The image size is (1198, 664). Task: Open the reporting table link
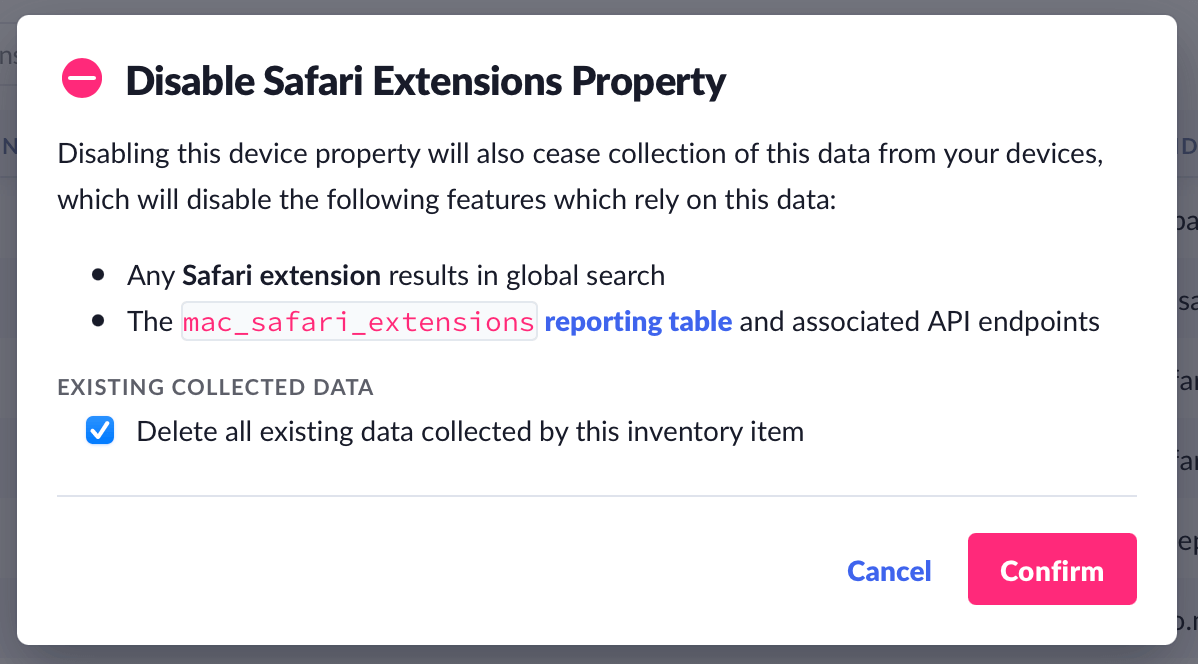point(638,322)
